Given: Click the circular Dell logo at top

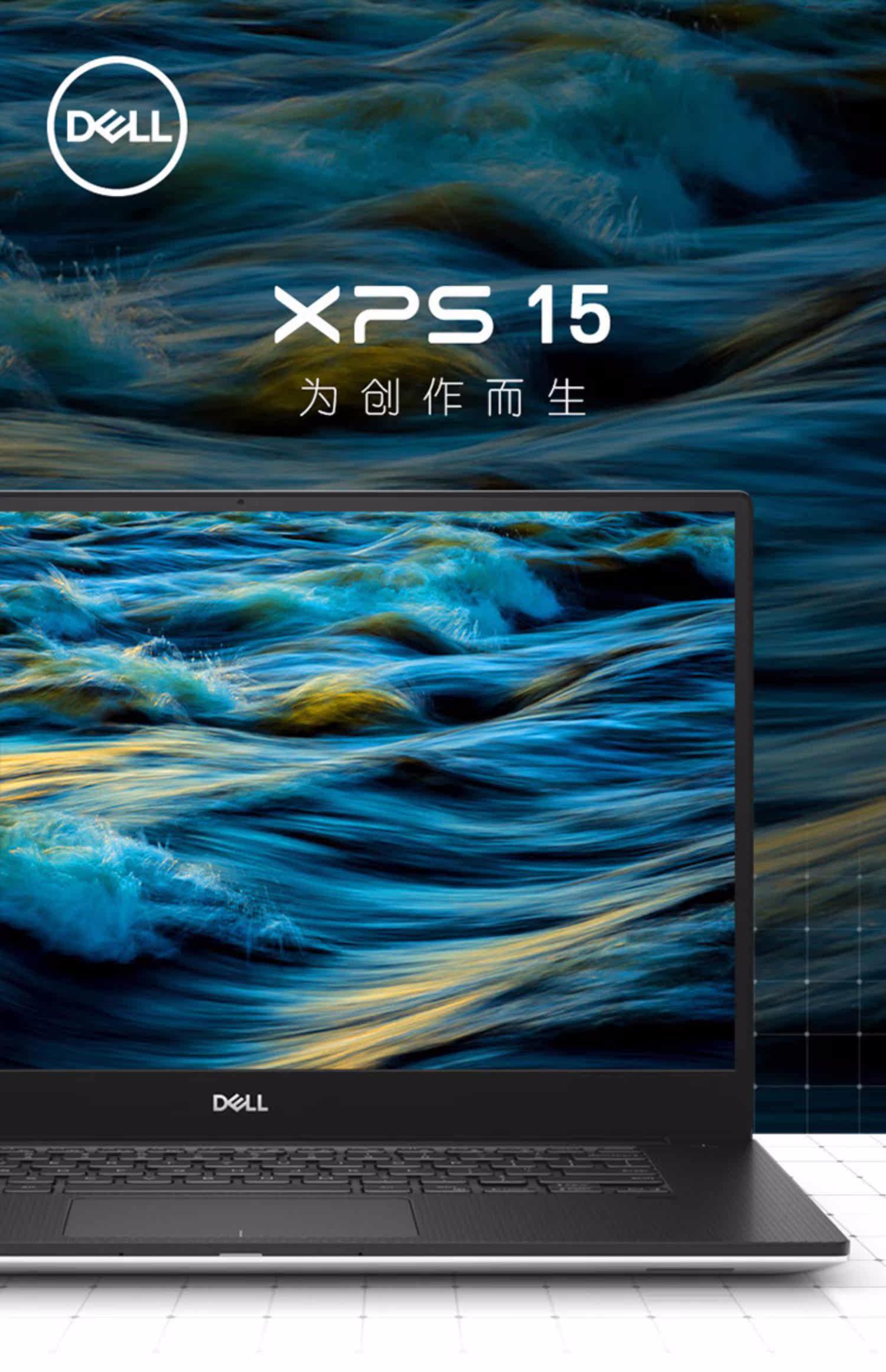Looking at the screenshot, I should (x=117, y=126).
